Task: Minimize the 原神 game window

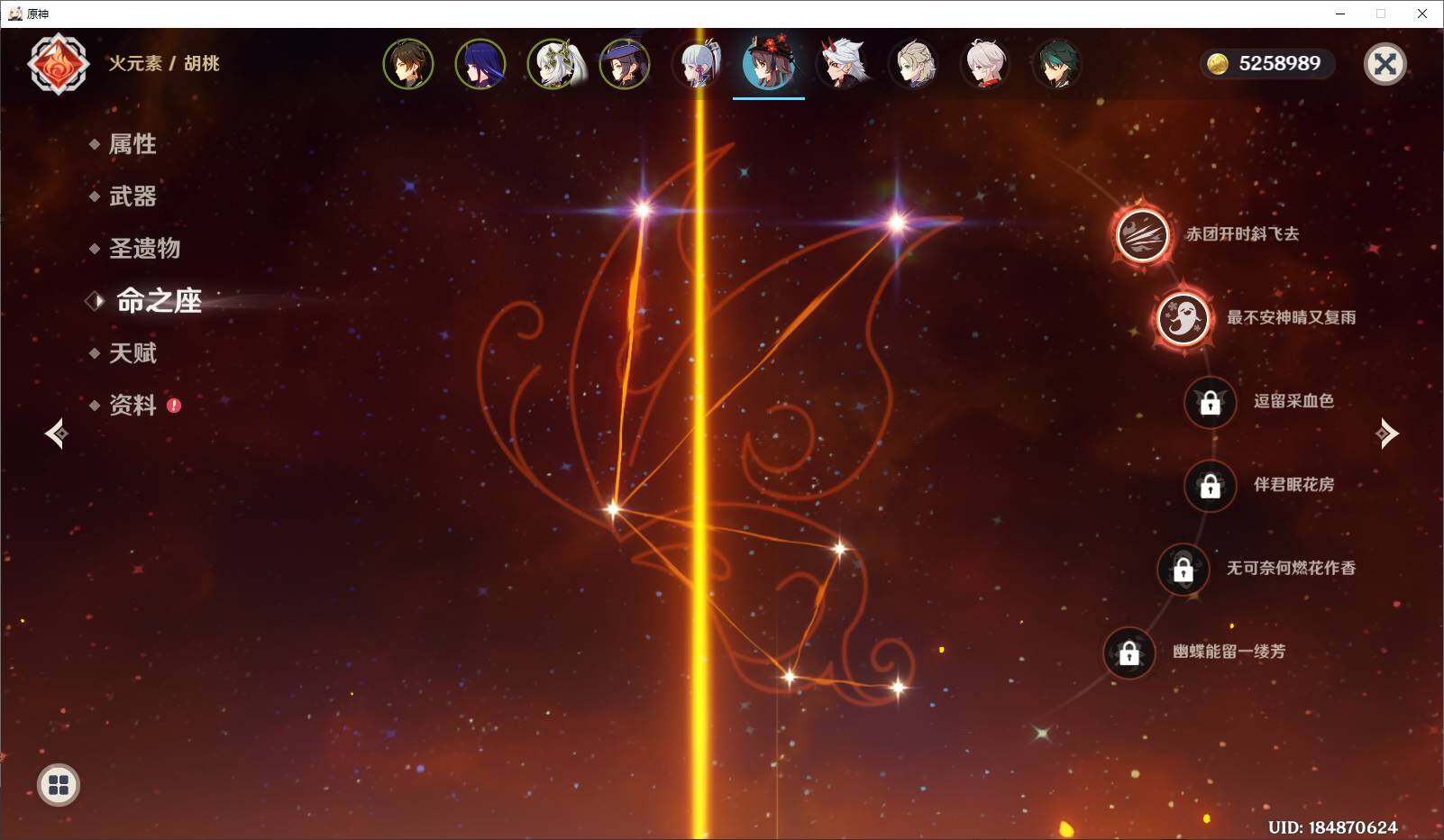Action: coord(1339,14)
